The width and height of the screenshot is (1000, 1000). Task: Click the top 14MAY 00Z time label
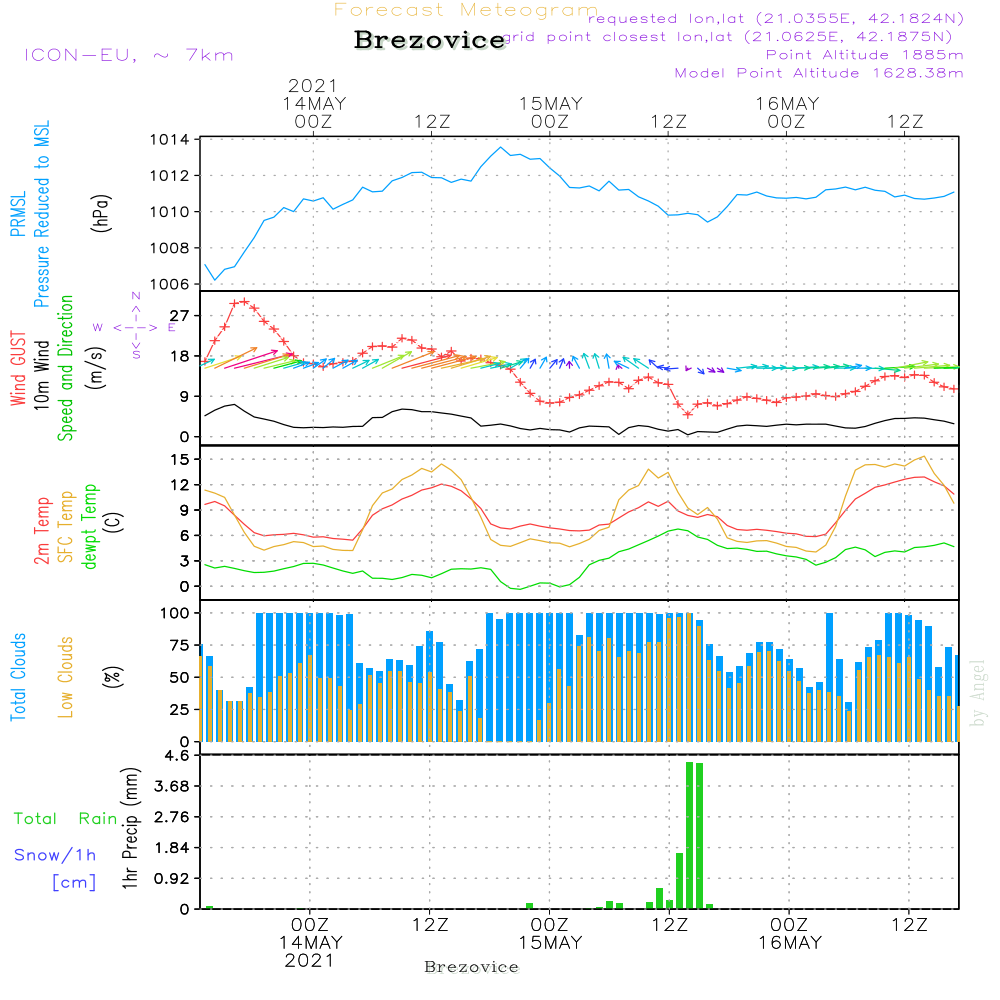(x=314, y=112)
